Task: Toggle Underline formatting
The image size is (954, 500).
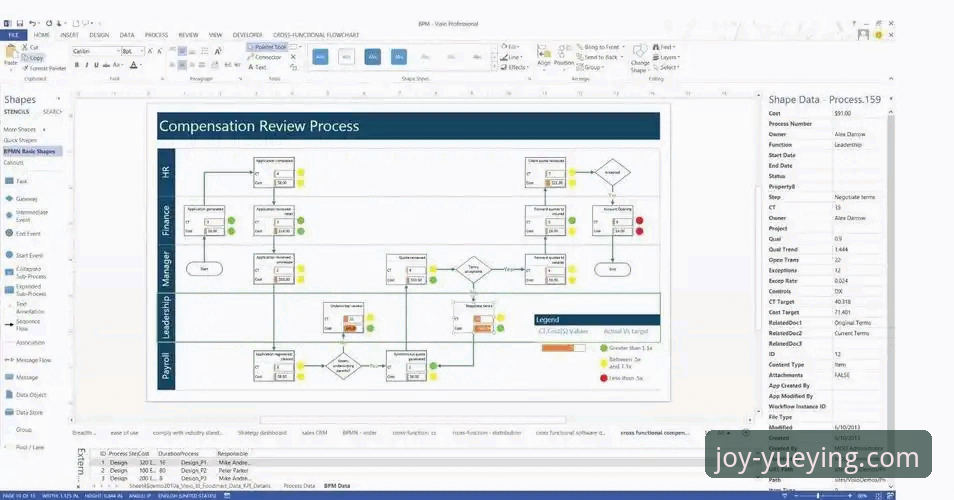Action: pos(96,65)
